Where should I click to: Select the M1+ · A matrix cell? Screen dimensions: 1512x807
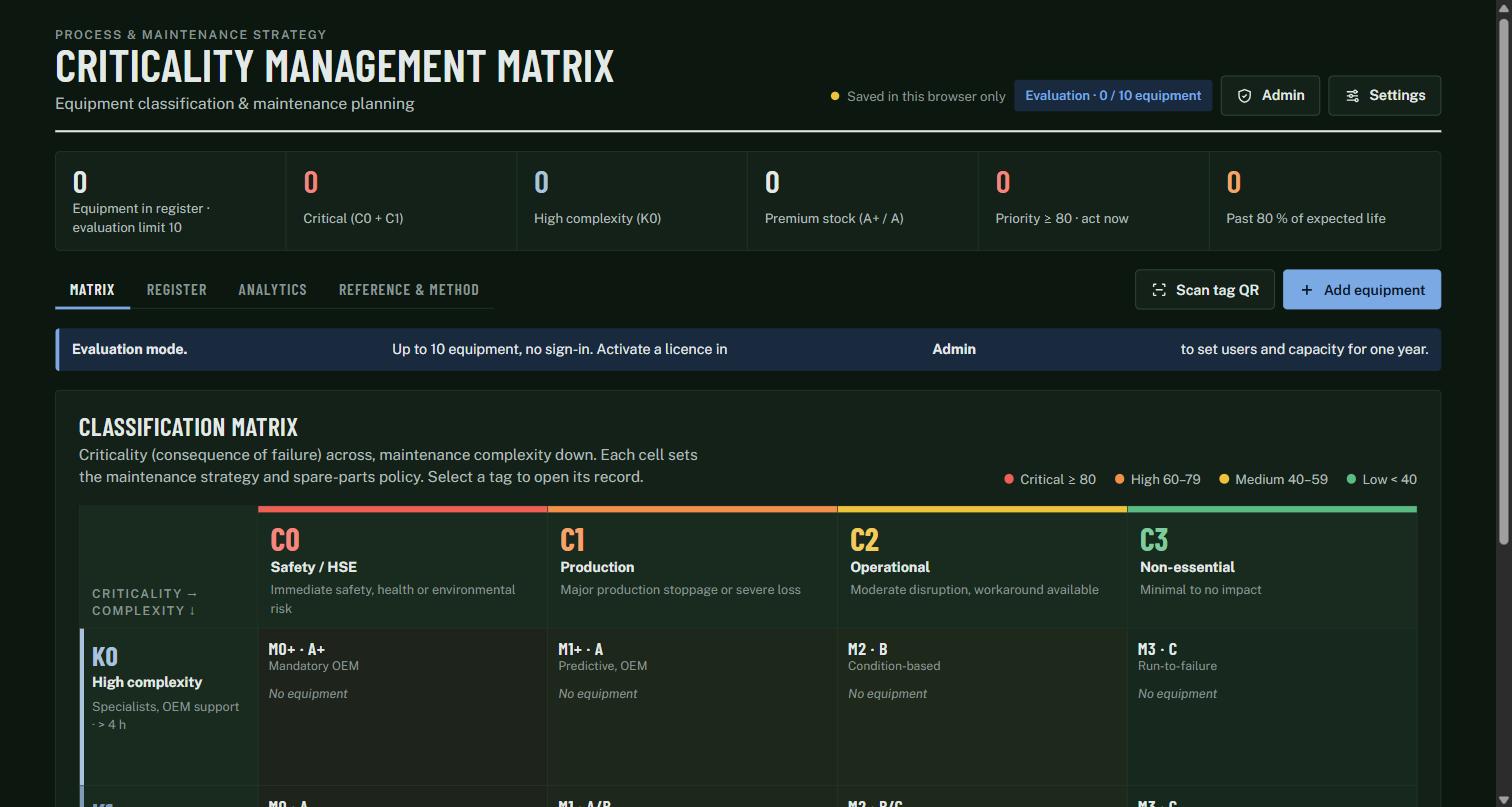(692, 706)
